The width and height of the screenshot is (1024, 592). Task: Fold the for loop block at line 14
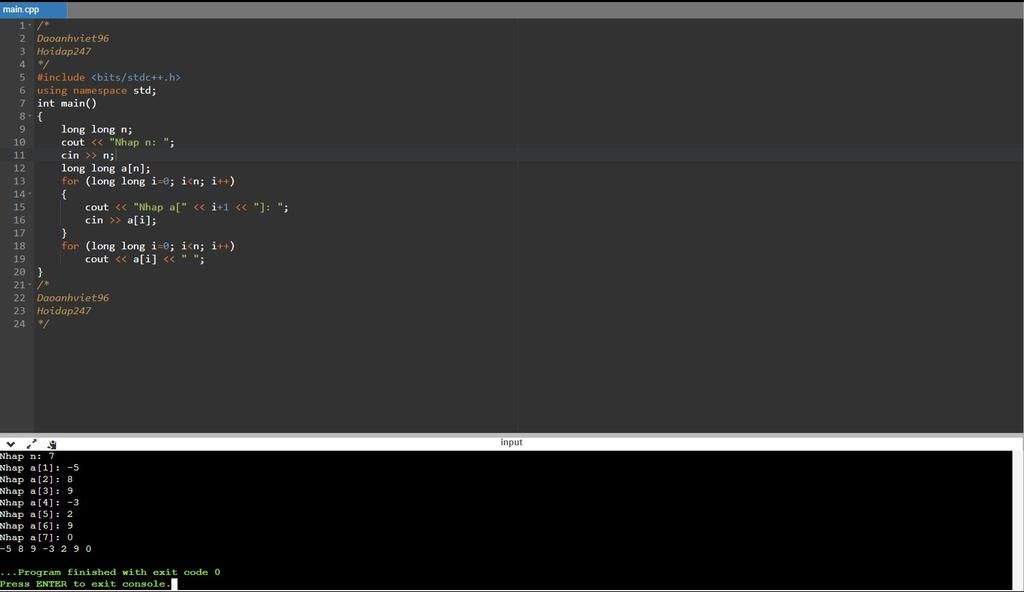pos(30,194)
